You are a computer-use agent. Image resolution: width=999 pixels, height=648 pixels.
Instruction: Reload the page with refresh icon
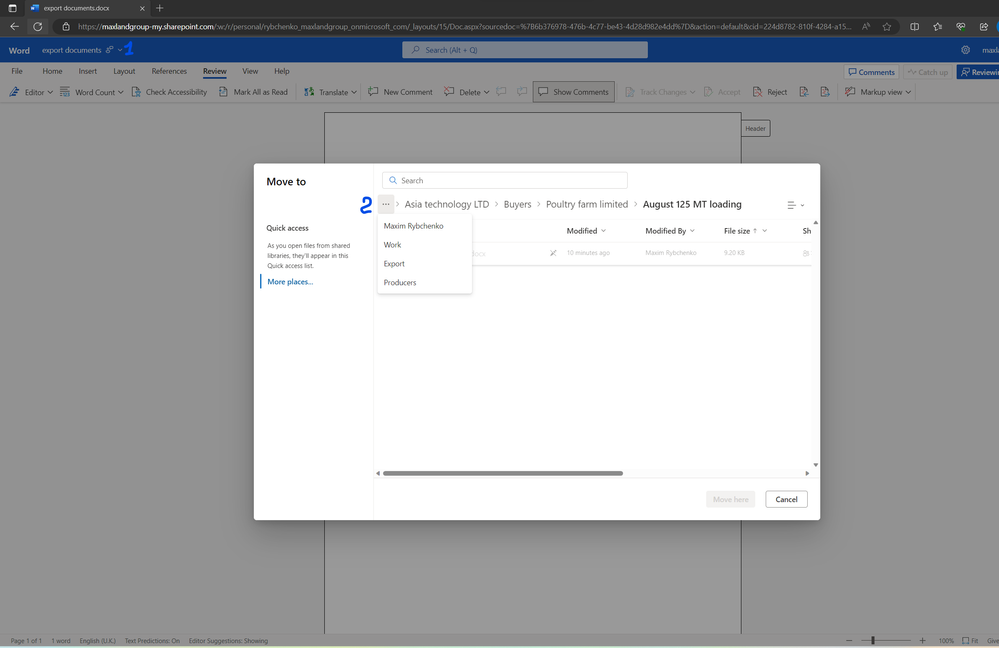click(38, 27)
